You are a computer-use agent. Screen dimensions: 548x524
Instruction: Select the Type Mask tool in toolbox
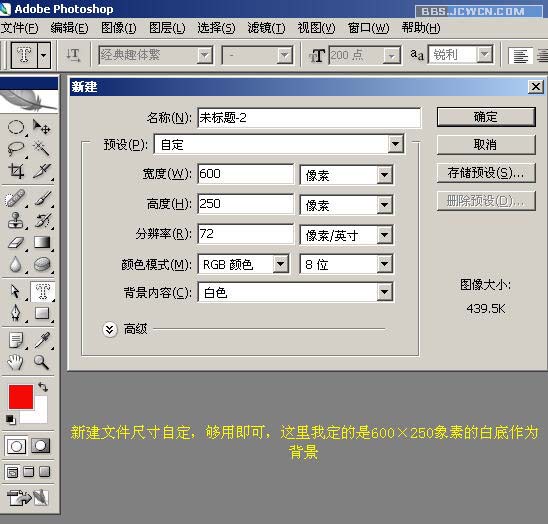(x=42, y=291)
